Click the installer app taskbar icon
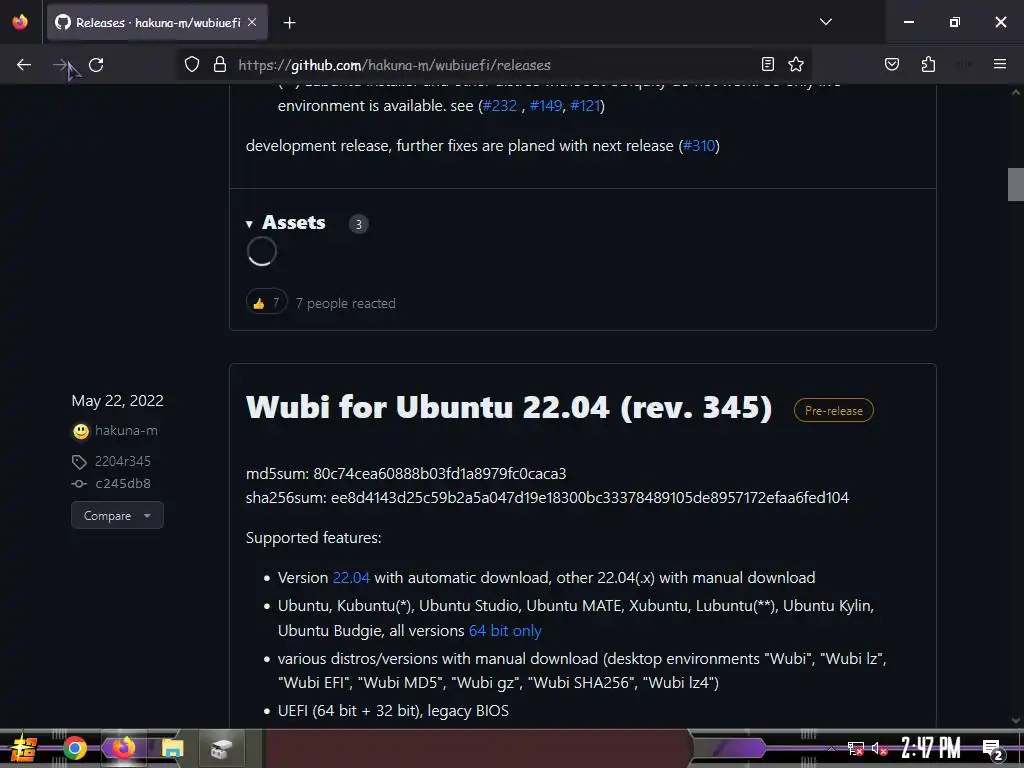This screenshot has height=768, width=1024. click(x=221, y=749)
